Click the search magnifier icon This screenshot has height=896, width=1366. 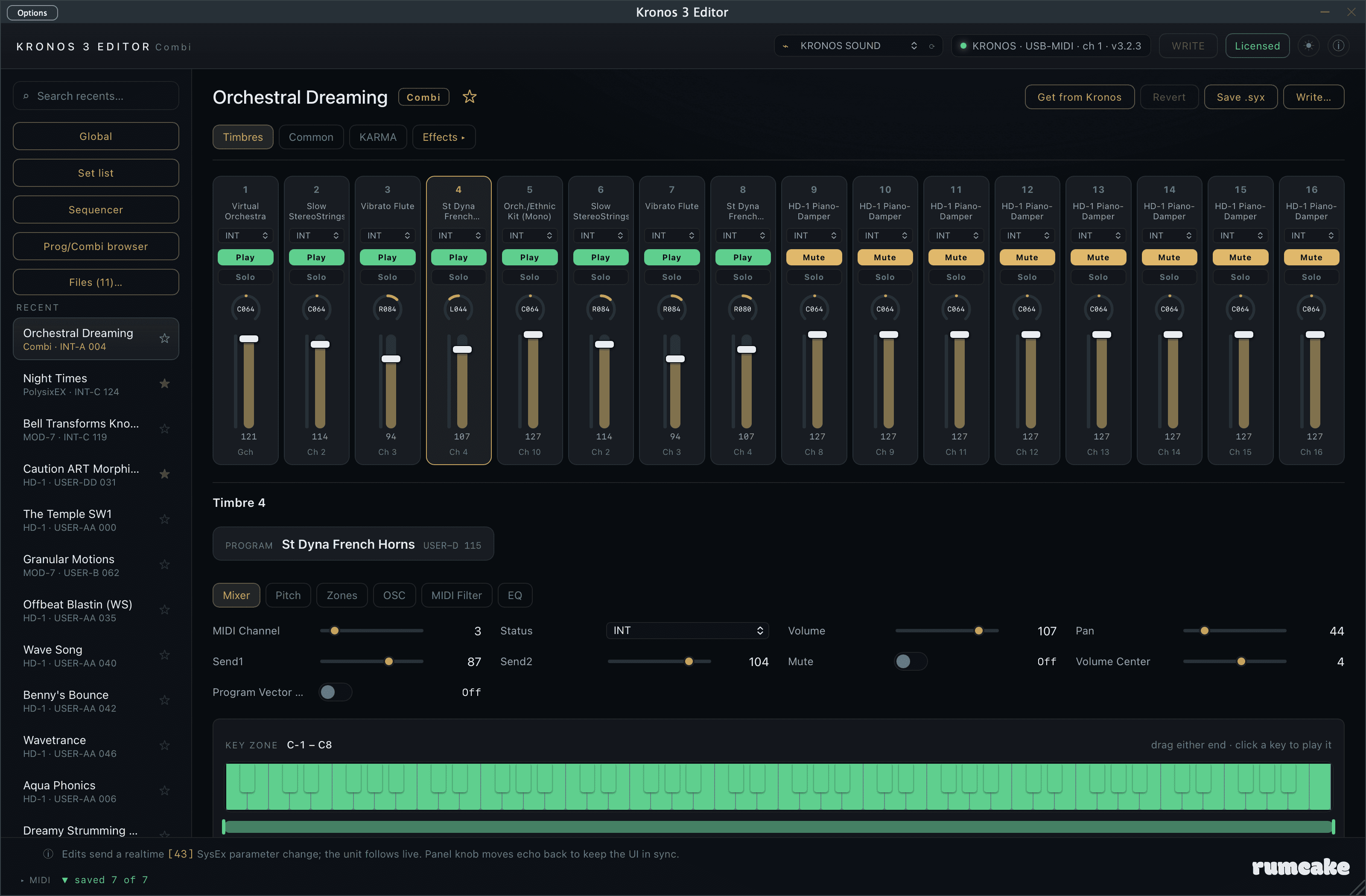pos(26,96)
